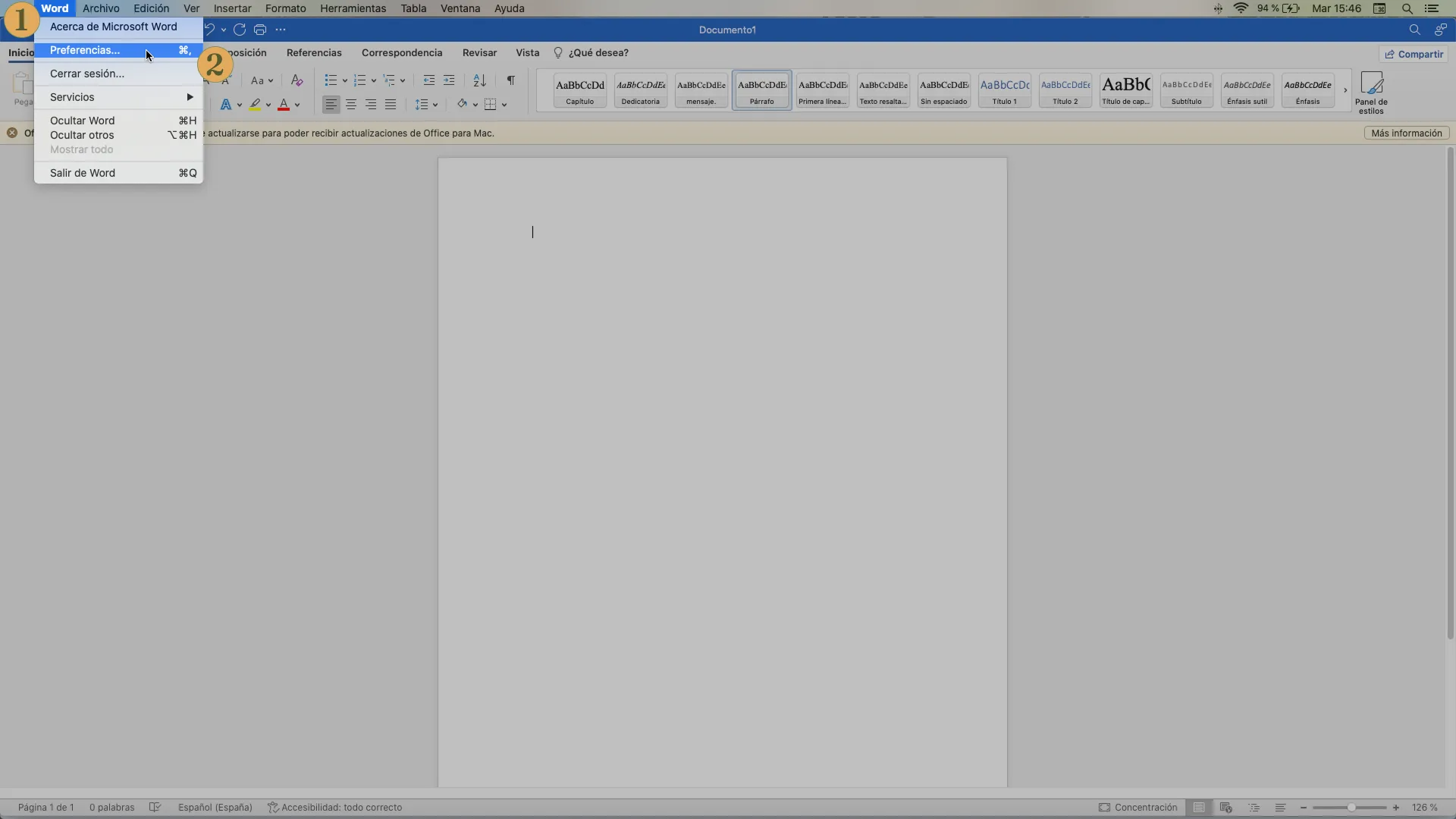Enable Concentración focus mode
Image resolution: width=1456 pixels, height=819 pixels.
[1137, 808]
